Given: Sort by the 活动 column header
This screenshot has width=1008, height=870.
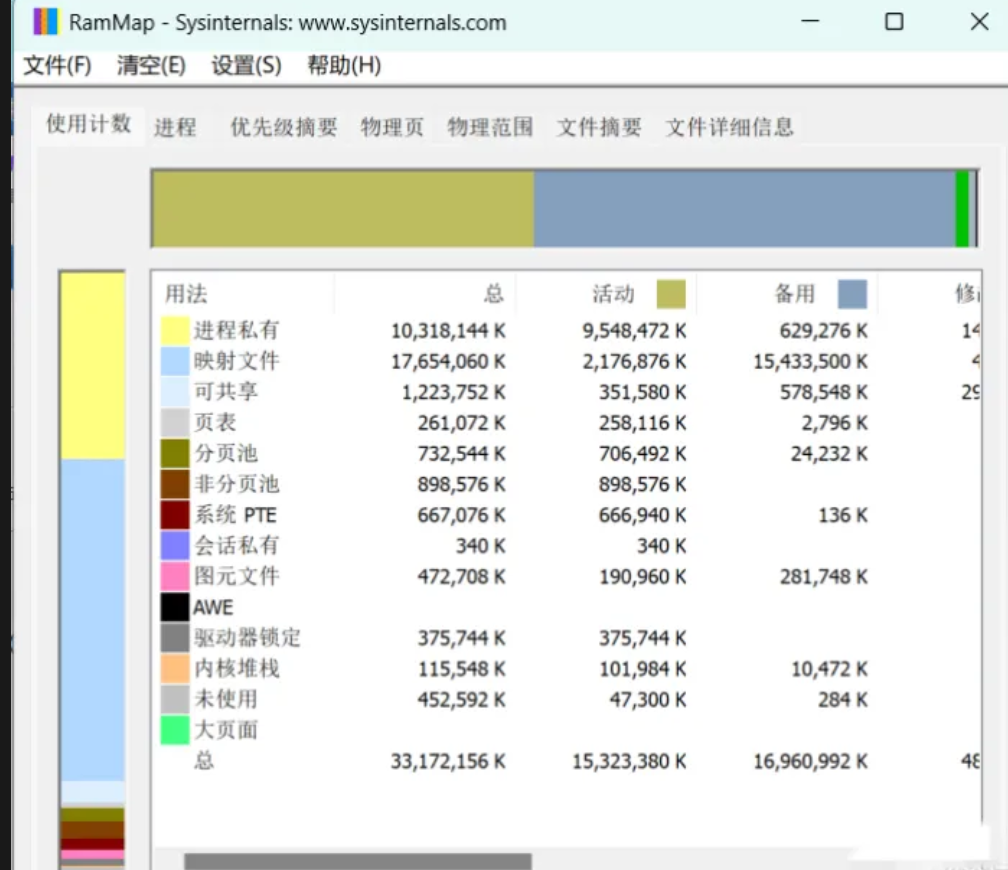Looking at the screenshot, I should coord(606,294).
